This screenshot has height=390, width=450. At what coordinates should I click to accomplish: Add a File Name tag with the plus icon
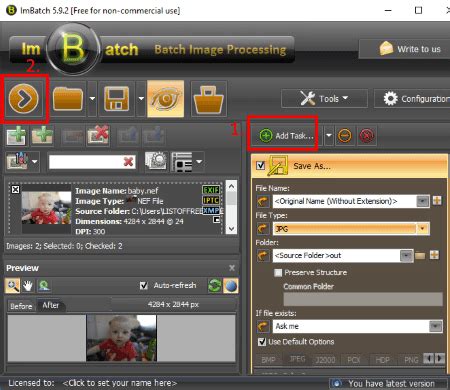point(437,201)
